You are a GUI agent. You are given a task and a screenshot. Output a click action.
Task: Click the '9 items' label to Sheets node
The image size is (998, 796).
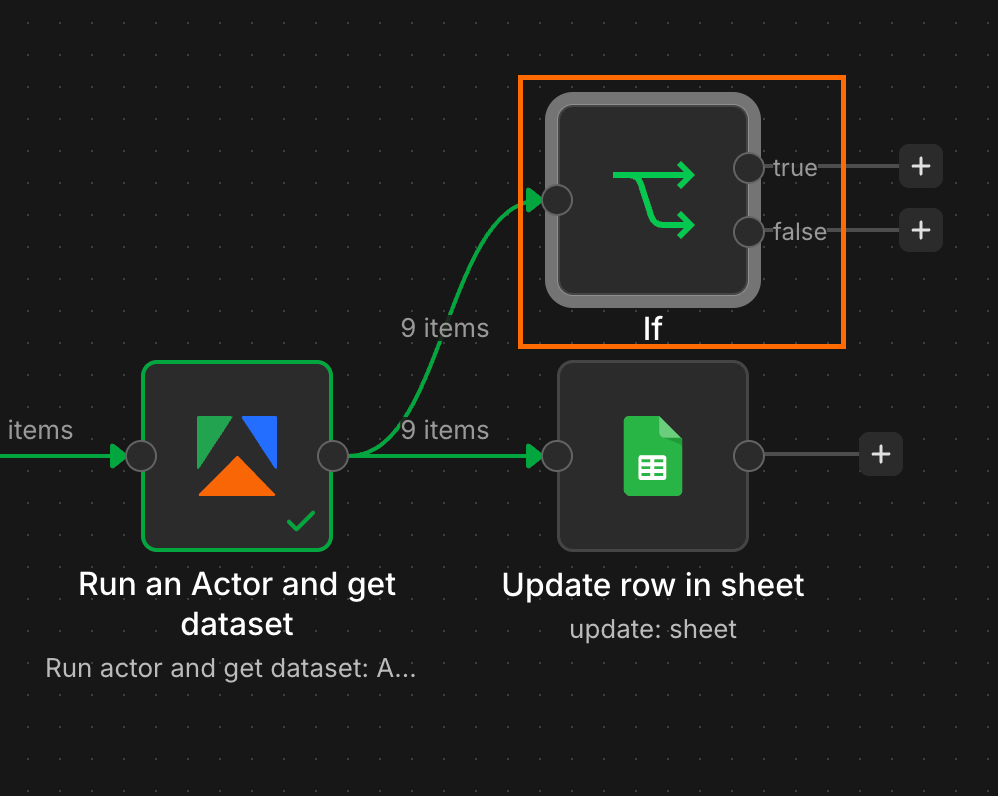tap(445, 430)
